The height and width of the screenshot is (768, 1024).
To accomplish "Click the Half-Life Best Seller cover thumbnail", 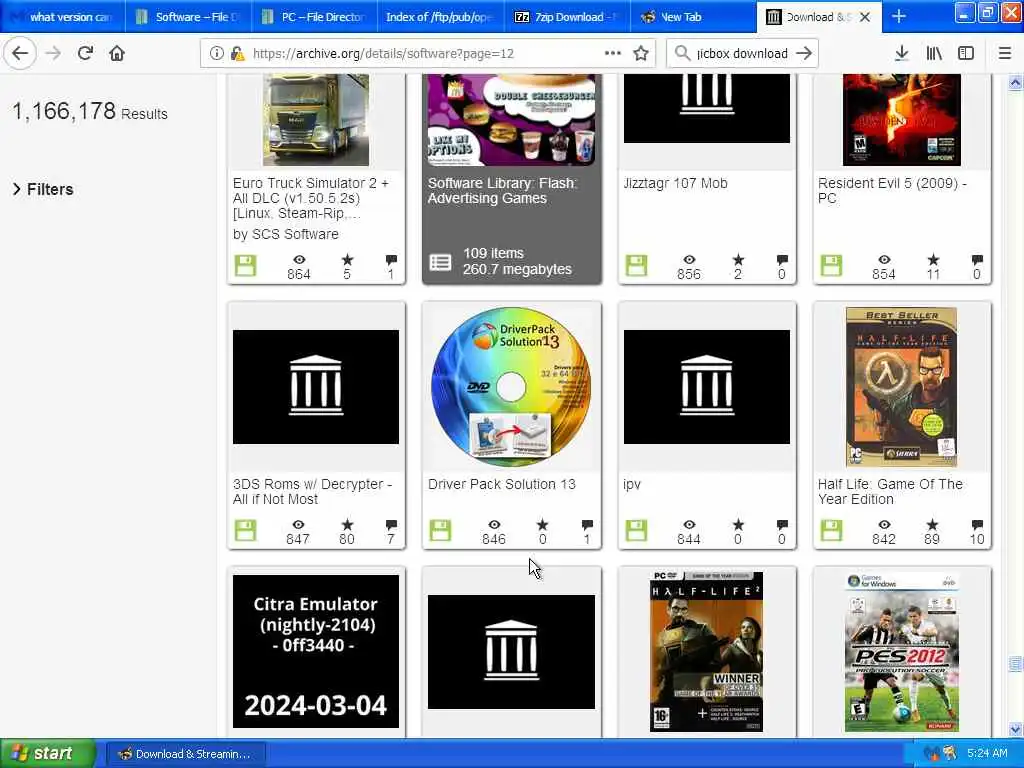I will (x=901, y=387).
